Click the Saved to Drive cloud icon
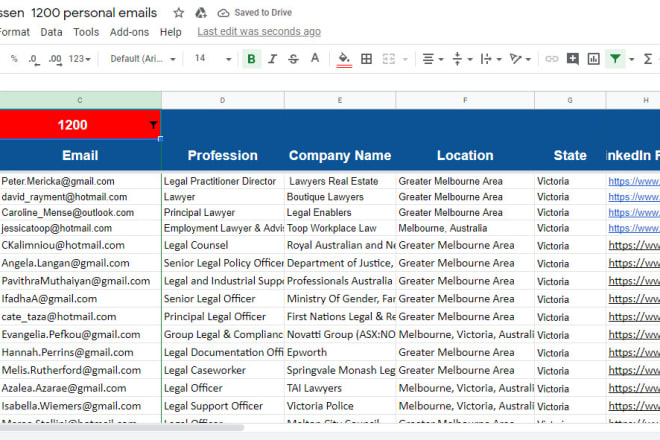Viewport: 660px width, 440px height. 223,13
